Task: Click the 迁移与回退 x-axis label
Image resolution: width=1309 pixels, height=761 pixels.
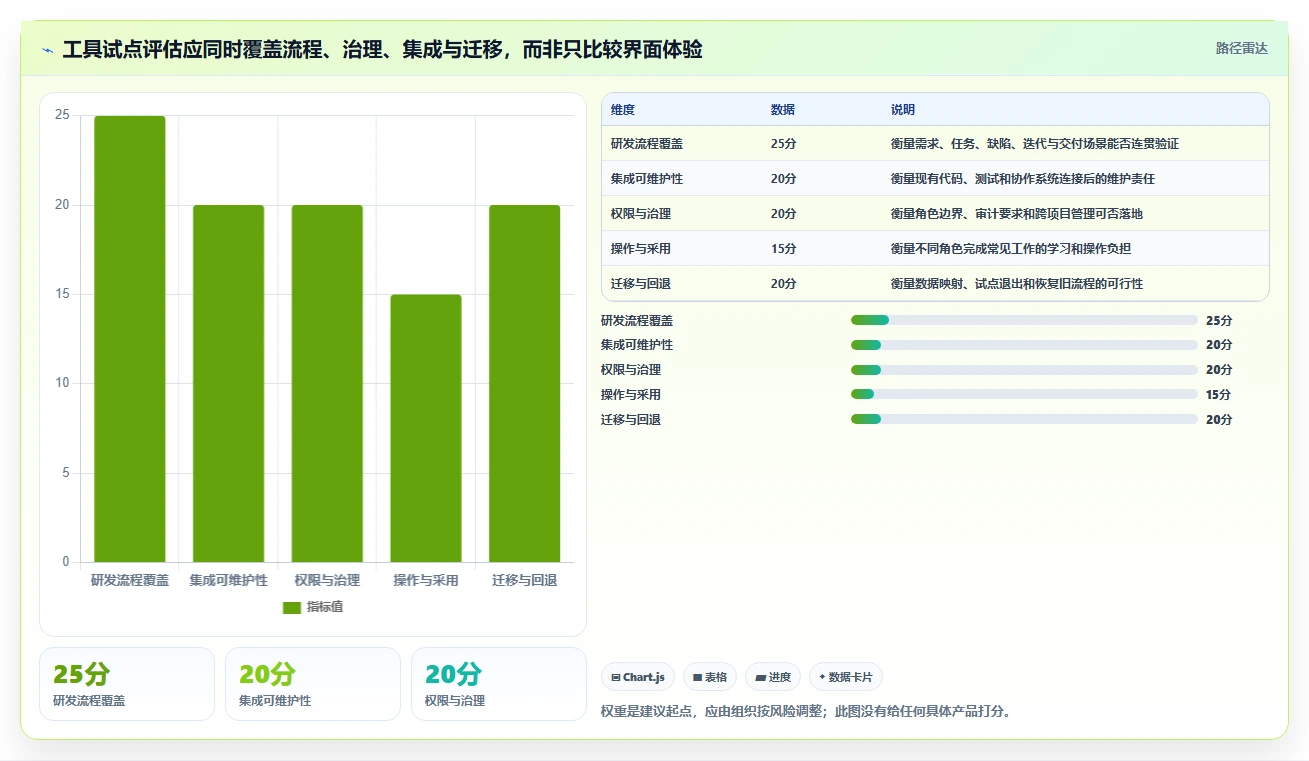Action: (x=524, y=580)
